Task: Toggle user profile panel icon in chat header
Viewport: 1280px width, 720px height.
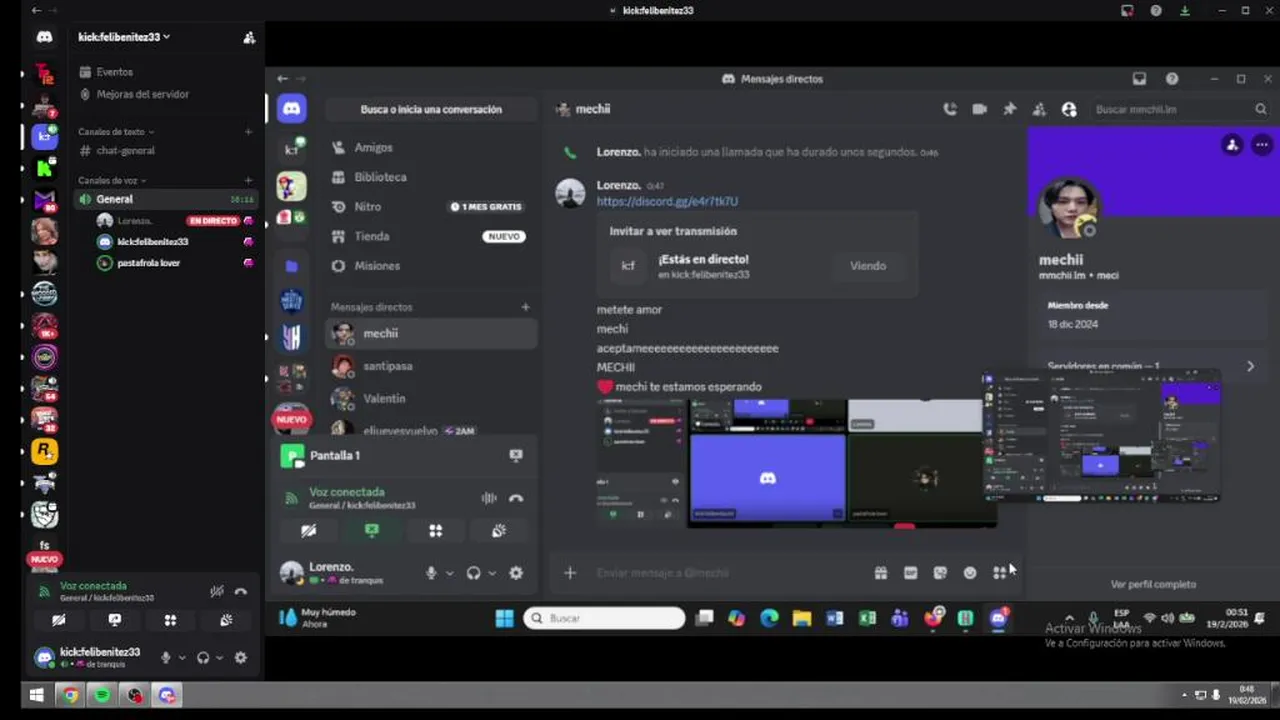Action: coord(1069,109)
